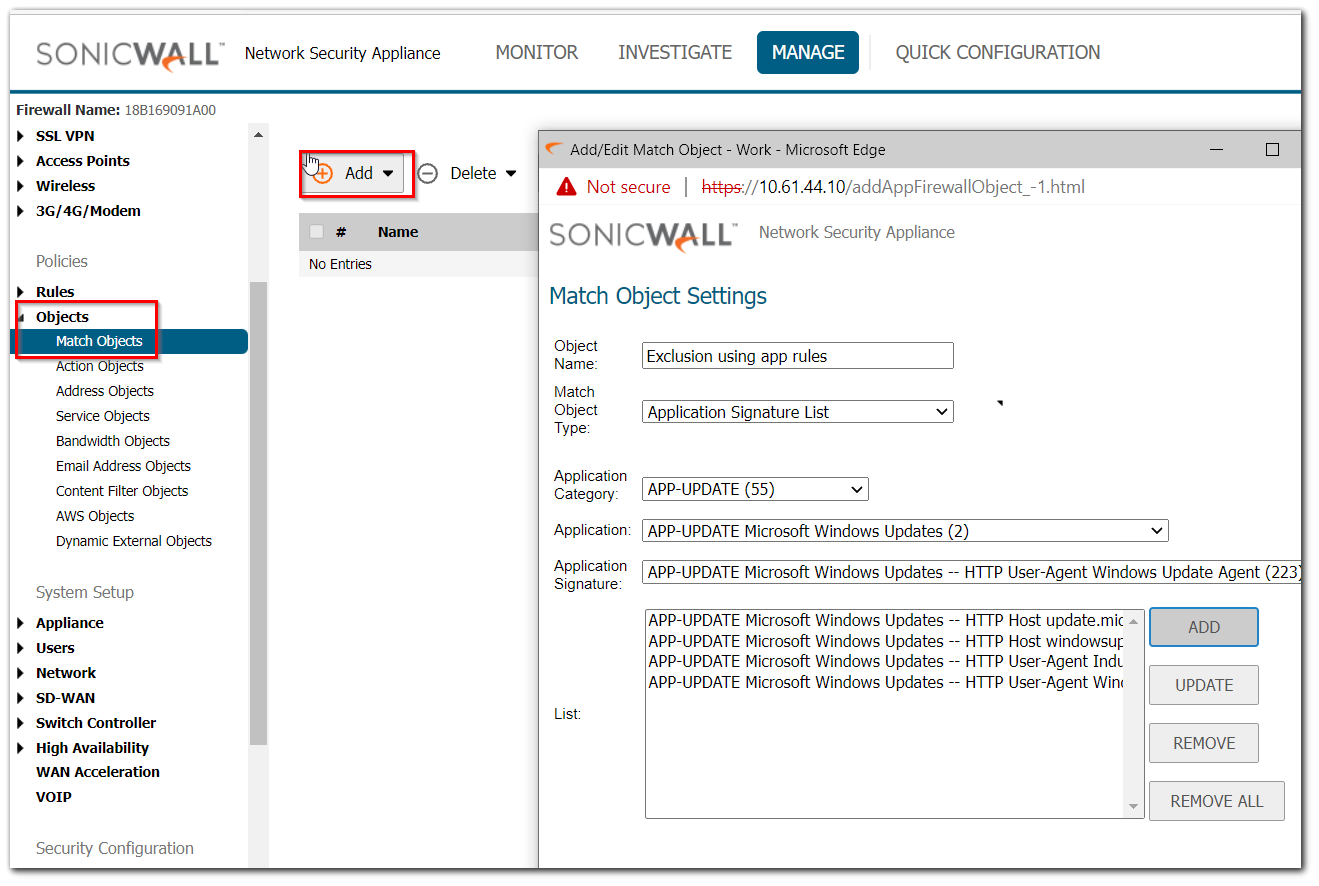Toggle the select-all checkbox in table header
Image resolution: width=1319 pixels, height=886 pixels.
click(x=317, y=232)
